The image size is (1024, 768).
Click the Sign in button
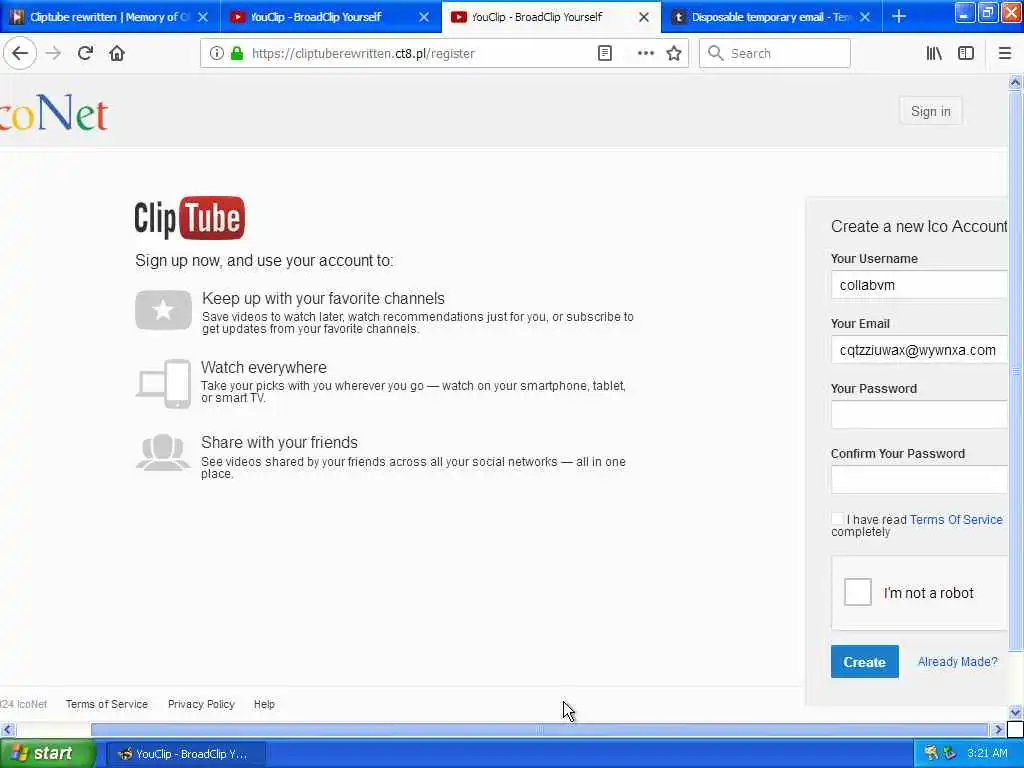pyautogui.click(x=931, y=112)
